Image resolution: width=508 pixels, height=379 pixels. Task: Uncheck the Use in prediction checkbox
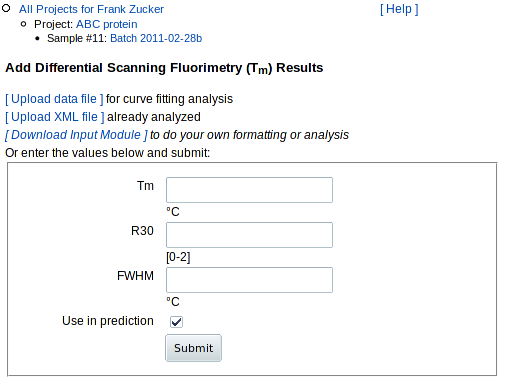[x=176, y=322]
